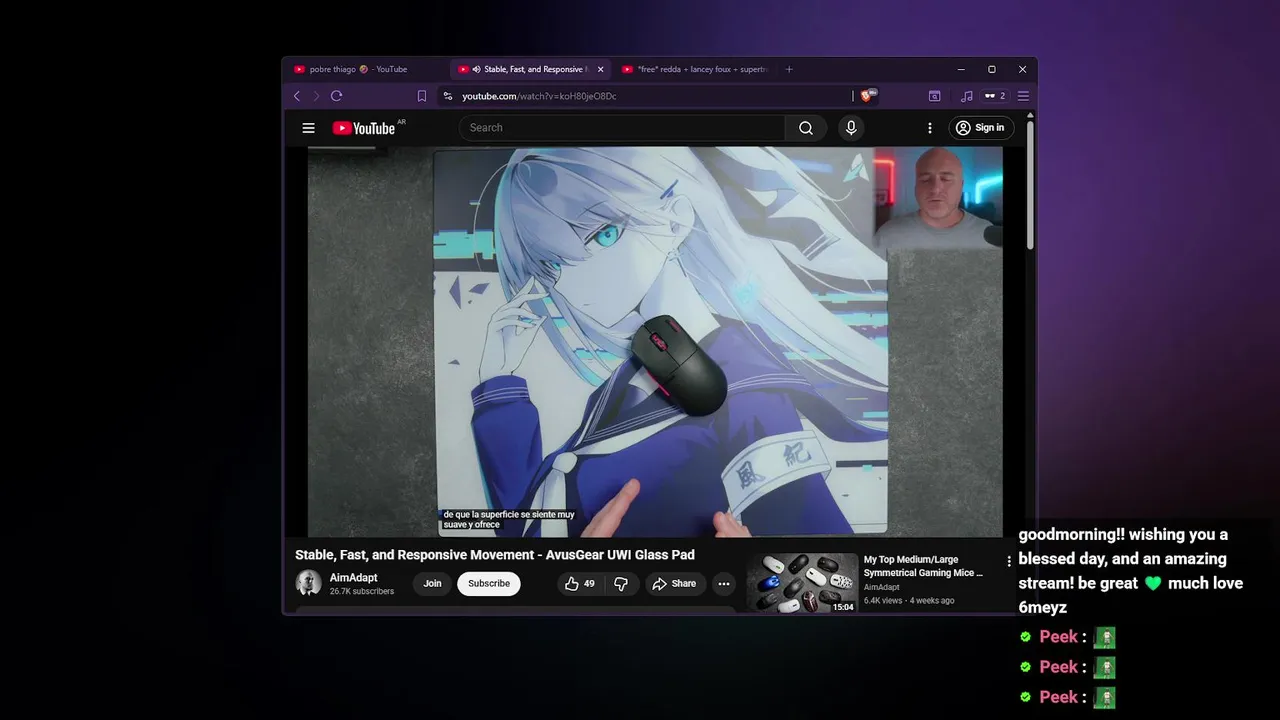Click the Join button
The image size is (1280, 720).
[x=432, y=583]
